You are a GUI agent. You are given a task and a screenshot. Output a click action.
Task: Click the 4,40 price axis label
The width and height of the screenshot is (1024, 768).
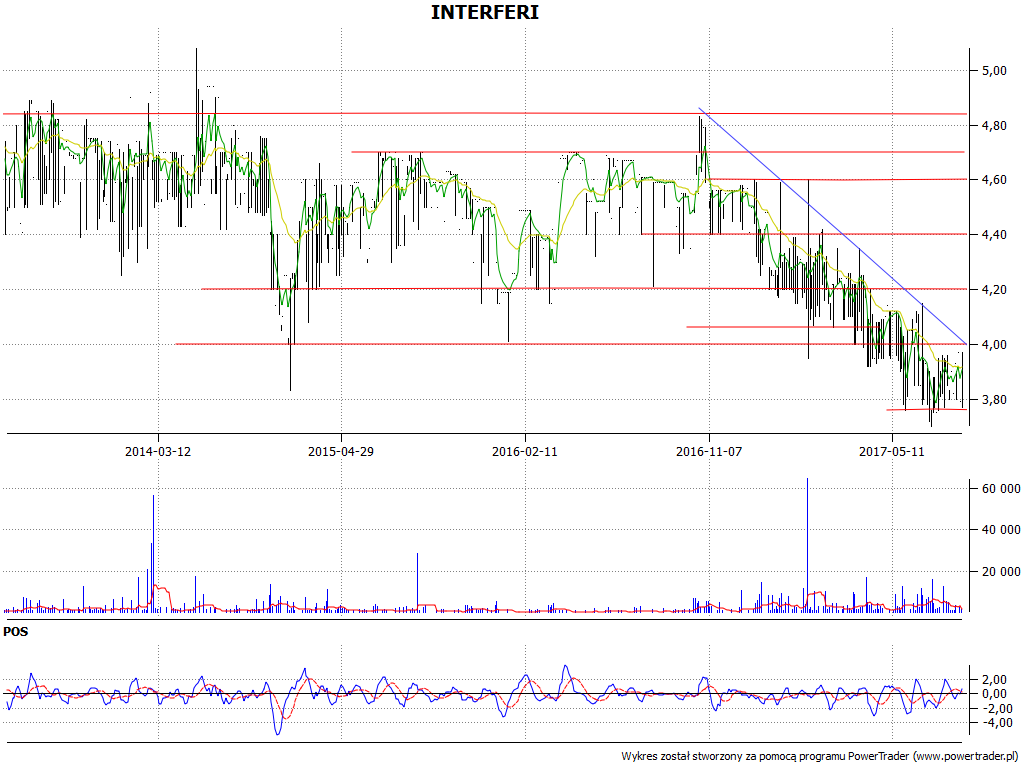pyautogui.click(x=993, y=234)
